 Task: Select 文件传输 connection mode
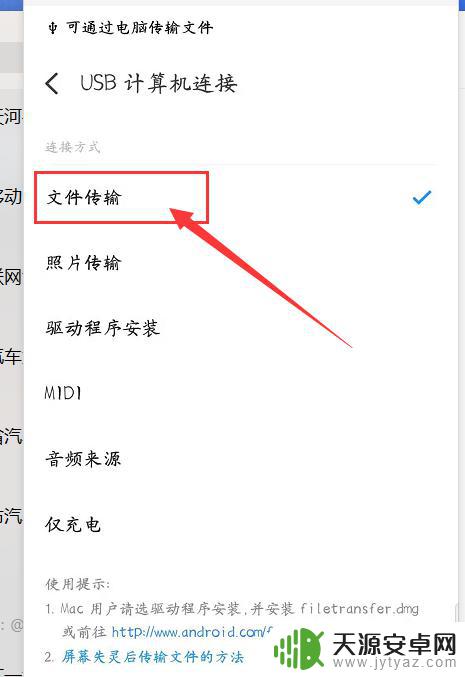tap(237, 198)
